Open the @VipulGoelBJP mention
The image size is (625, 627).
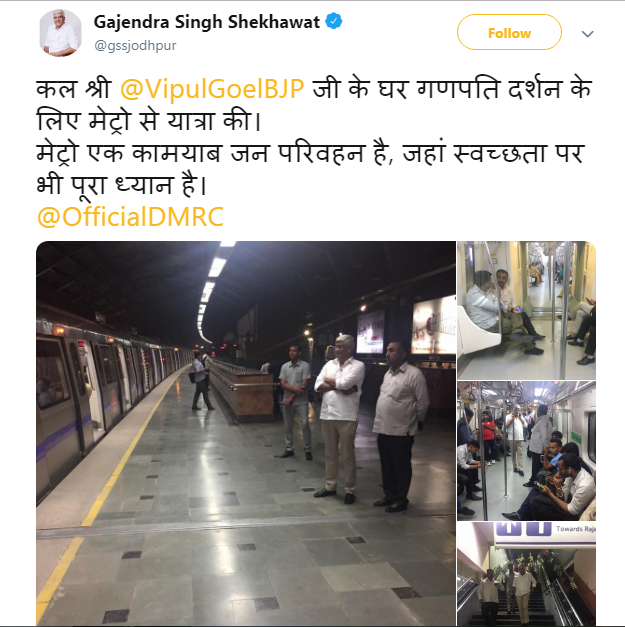pos(212,89)
